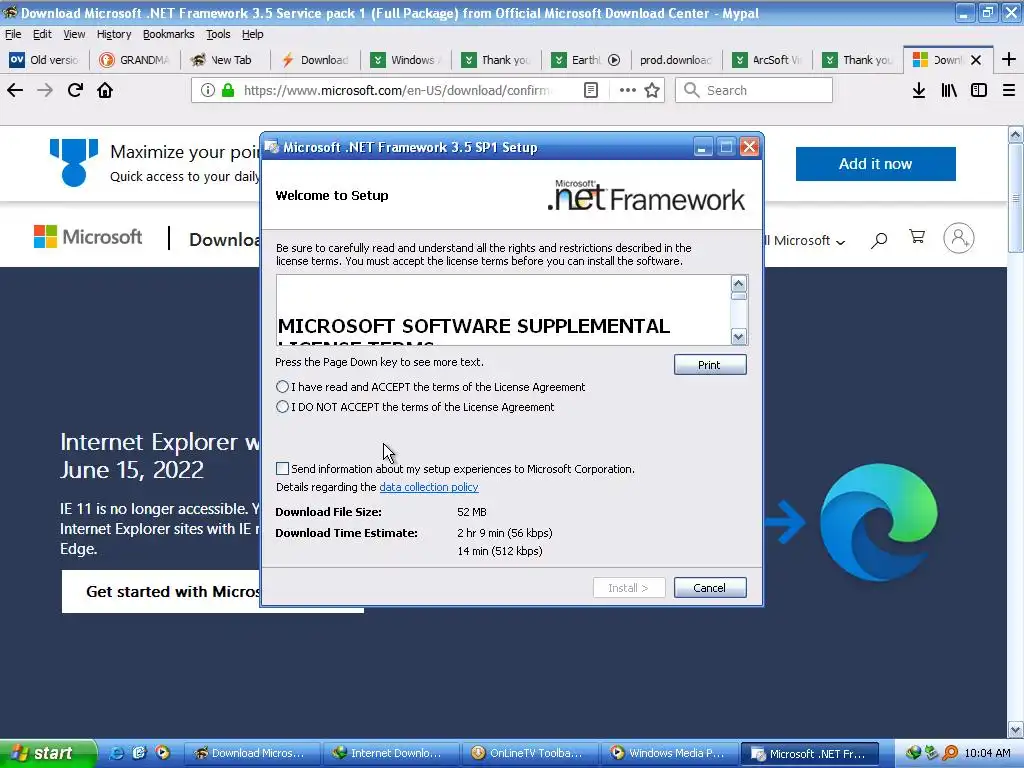Open the data collection policy link

tap(428, 487)
